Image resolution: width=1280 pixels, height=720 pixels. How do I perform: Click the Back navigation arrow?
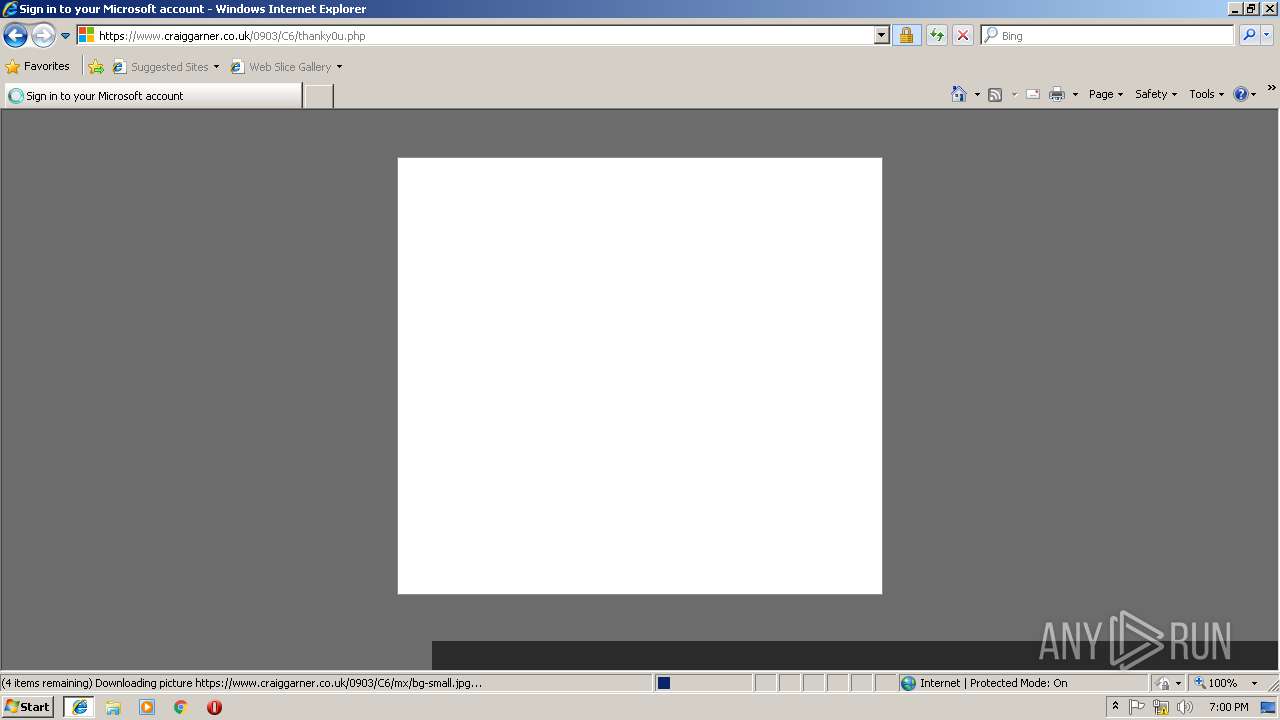pos(15,36)
